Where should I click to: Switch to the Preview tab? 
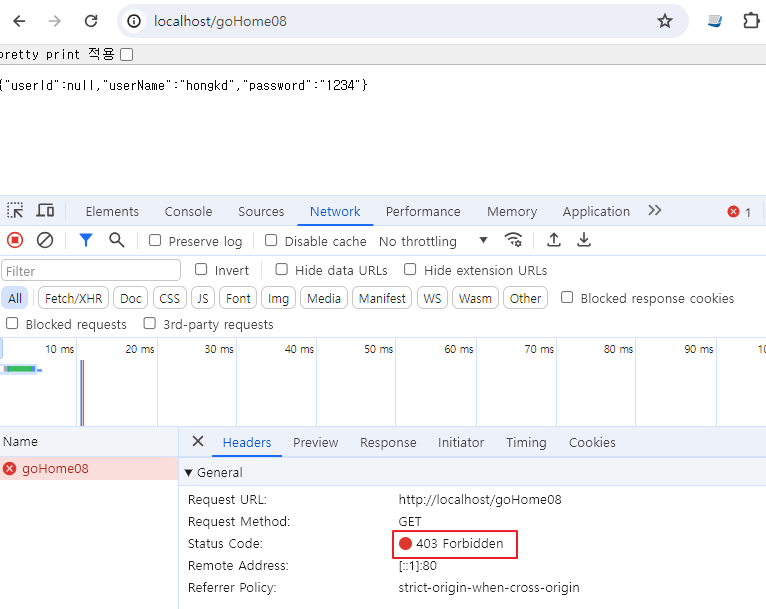pos(316,442)
